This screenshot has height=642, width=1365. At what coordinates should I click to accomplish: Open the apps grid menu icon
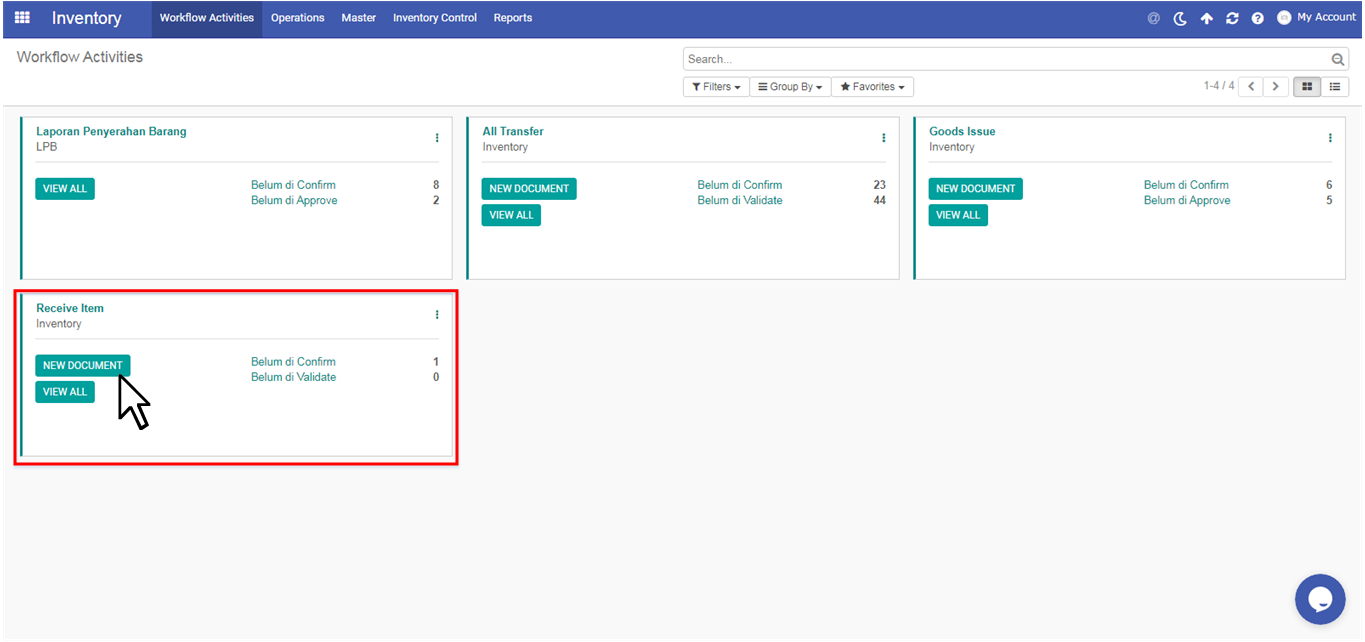[22, 18]
